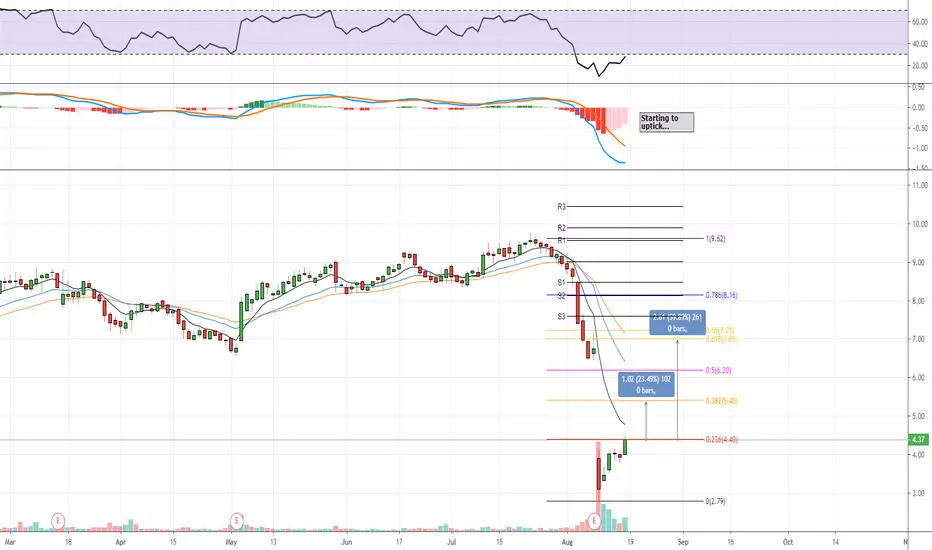Click the Fibonacci level label 0.382(5.40)
Viewport: 932px width, 550px height.
coord(722,401)
